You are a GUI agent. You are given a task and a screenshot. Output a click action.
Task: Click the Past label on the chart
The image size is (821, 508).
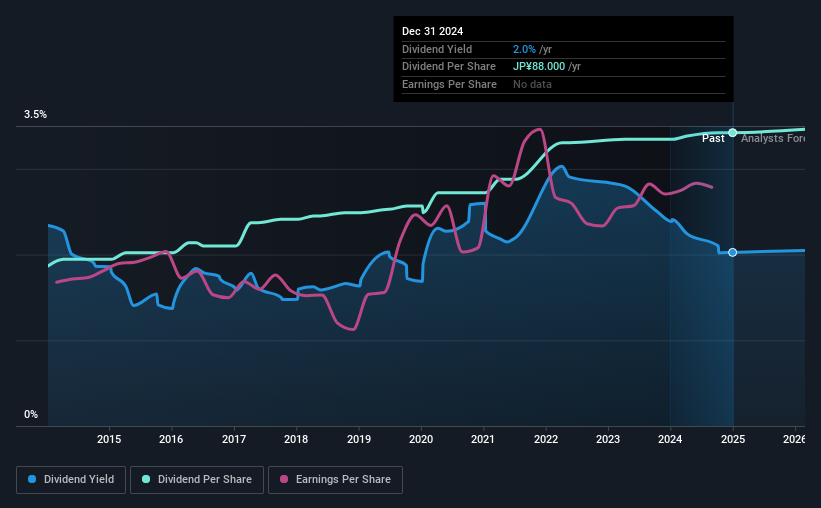[713, 138]
